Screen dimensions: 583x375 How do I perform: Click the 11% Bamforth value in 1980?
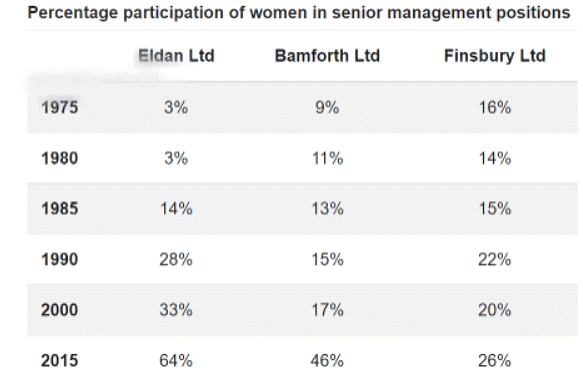pyautogui.click(x=327, y=158)
